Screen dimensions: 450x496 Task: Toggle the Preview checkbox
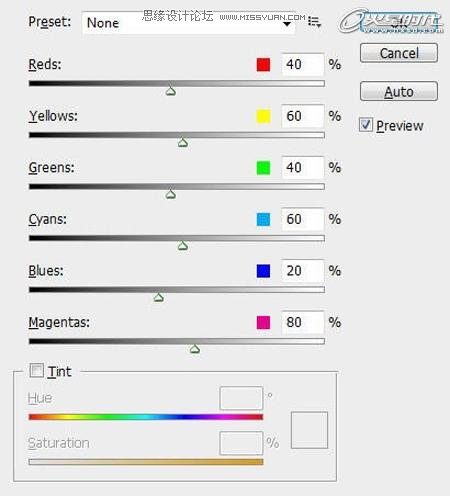(x=366, y=125)
